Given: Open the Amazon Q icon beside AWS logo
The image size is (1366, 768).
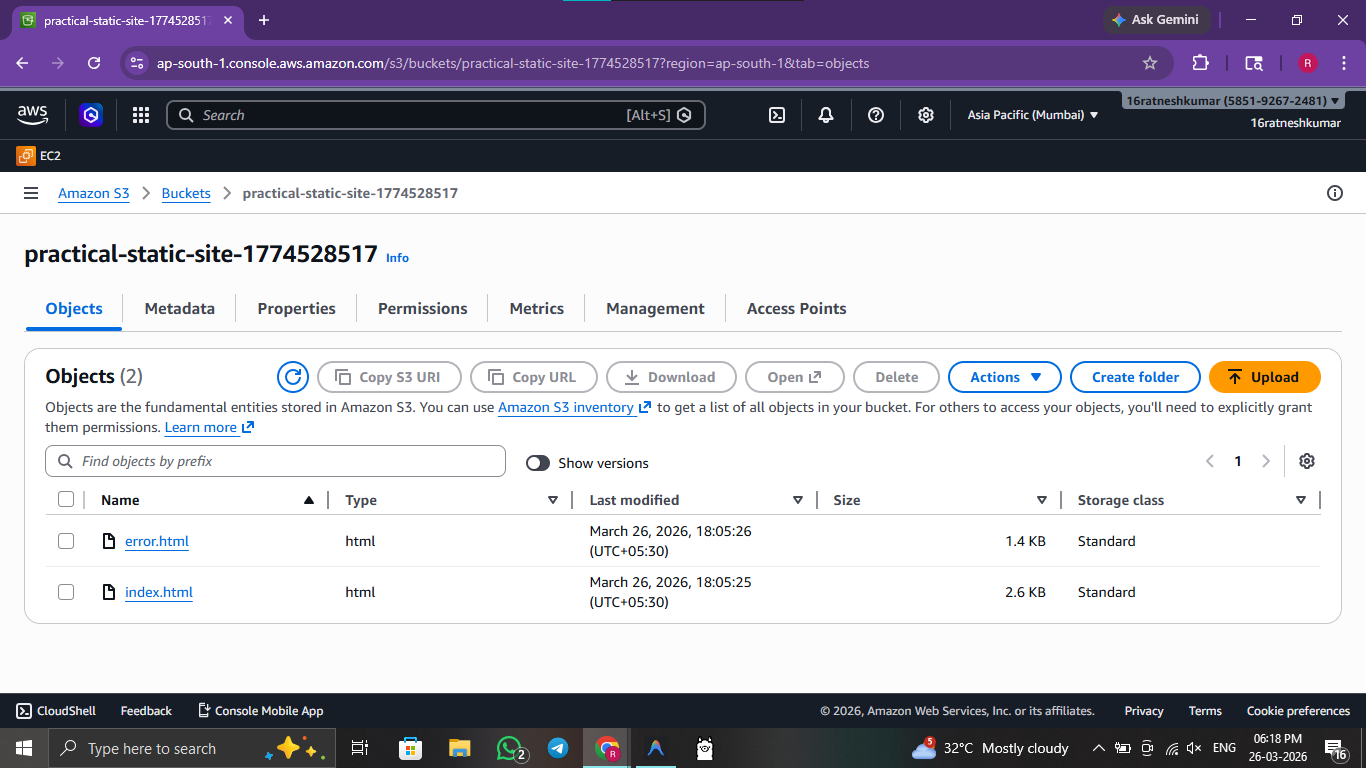Looking at the screenshot, I should 91,115.
